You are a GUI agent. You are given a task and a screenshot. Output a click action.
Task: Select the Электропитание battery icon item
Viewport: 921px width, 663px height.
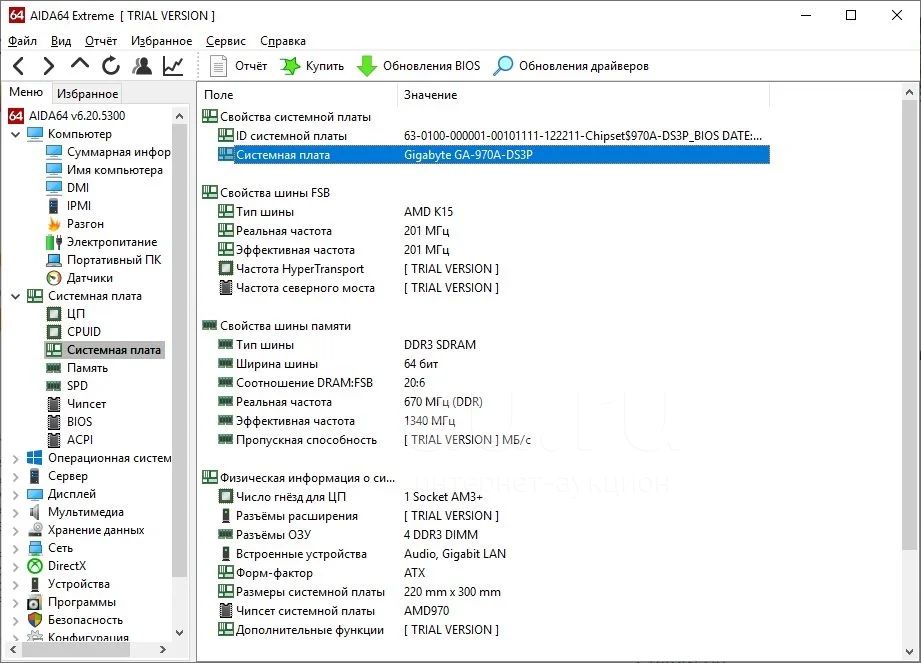tap(102, 242)
